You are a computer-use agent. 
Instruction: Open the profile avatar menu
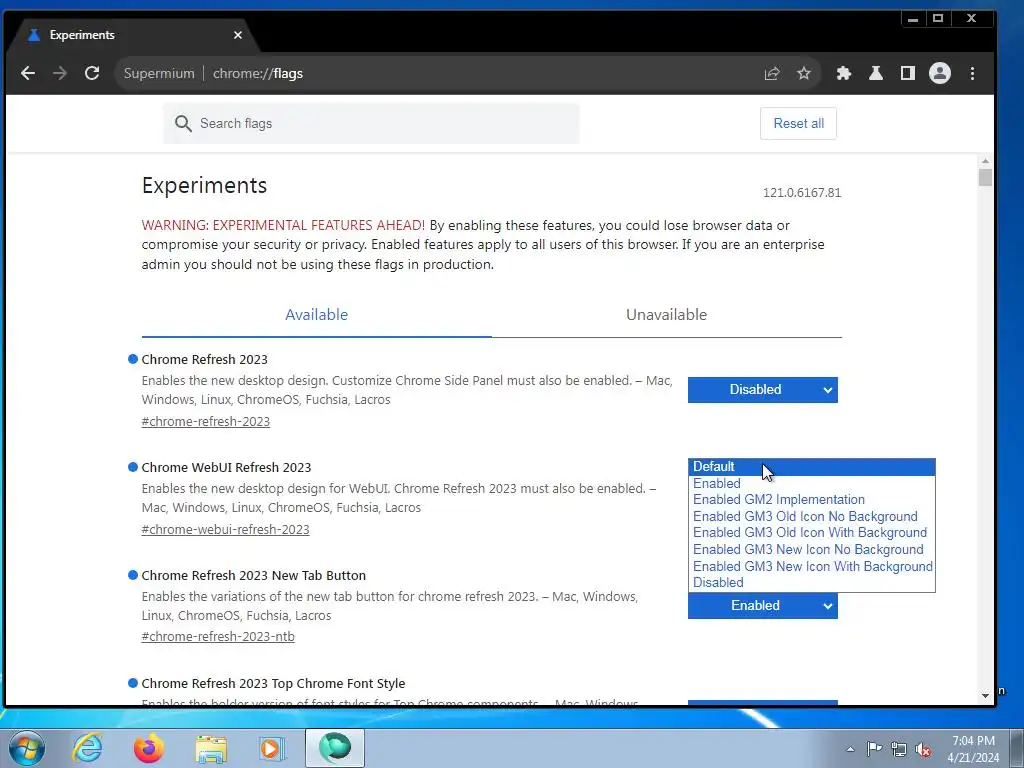[x=940, y=73]
